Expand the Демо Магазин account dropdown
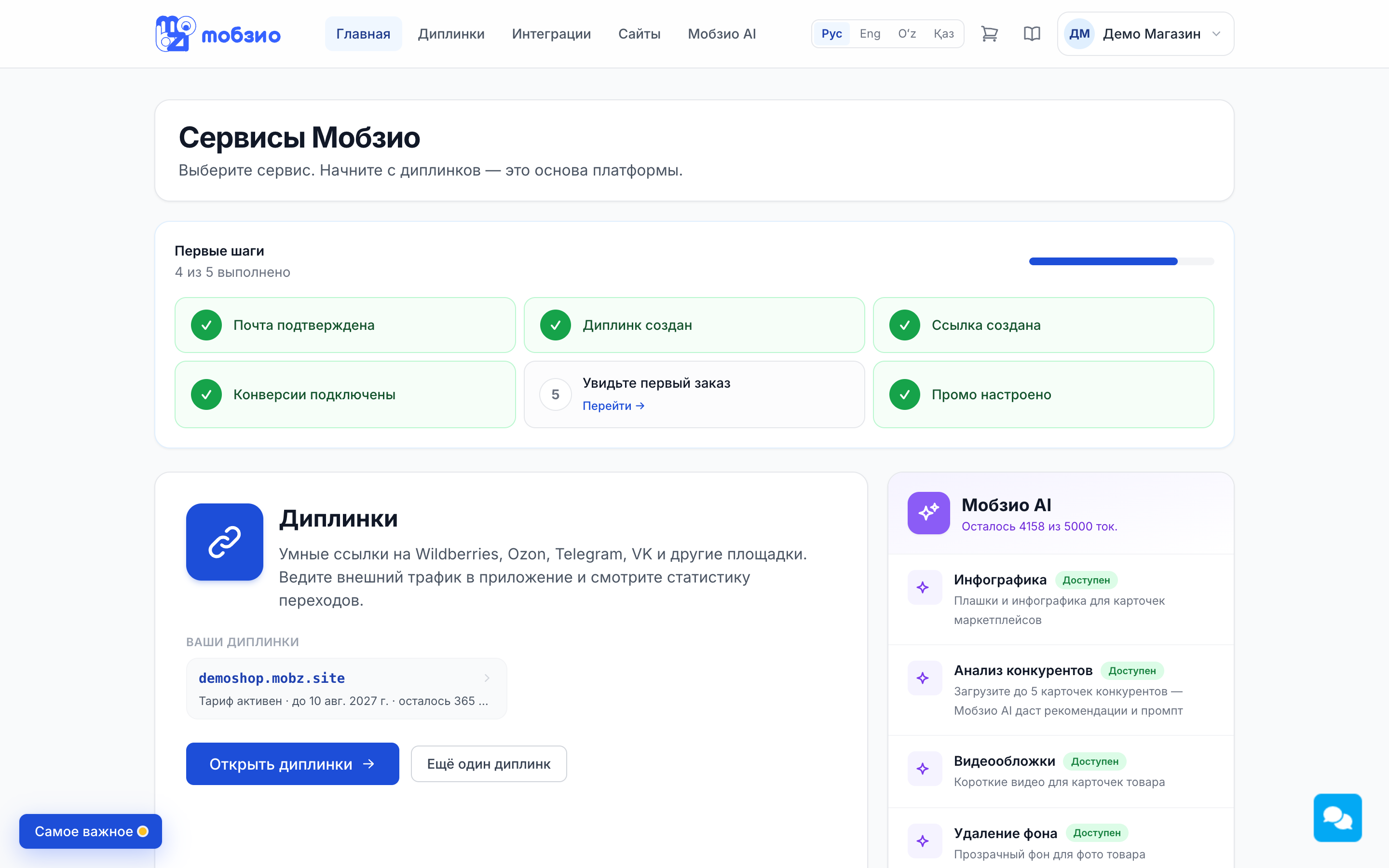Viewport: 1389px width, 868px height. [x=1145, y=34]
